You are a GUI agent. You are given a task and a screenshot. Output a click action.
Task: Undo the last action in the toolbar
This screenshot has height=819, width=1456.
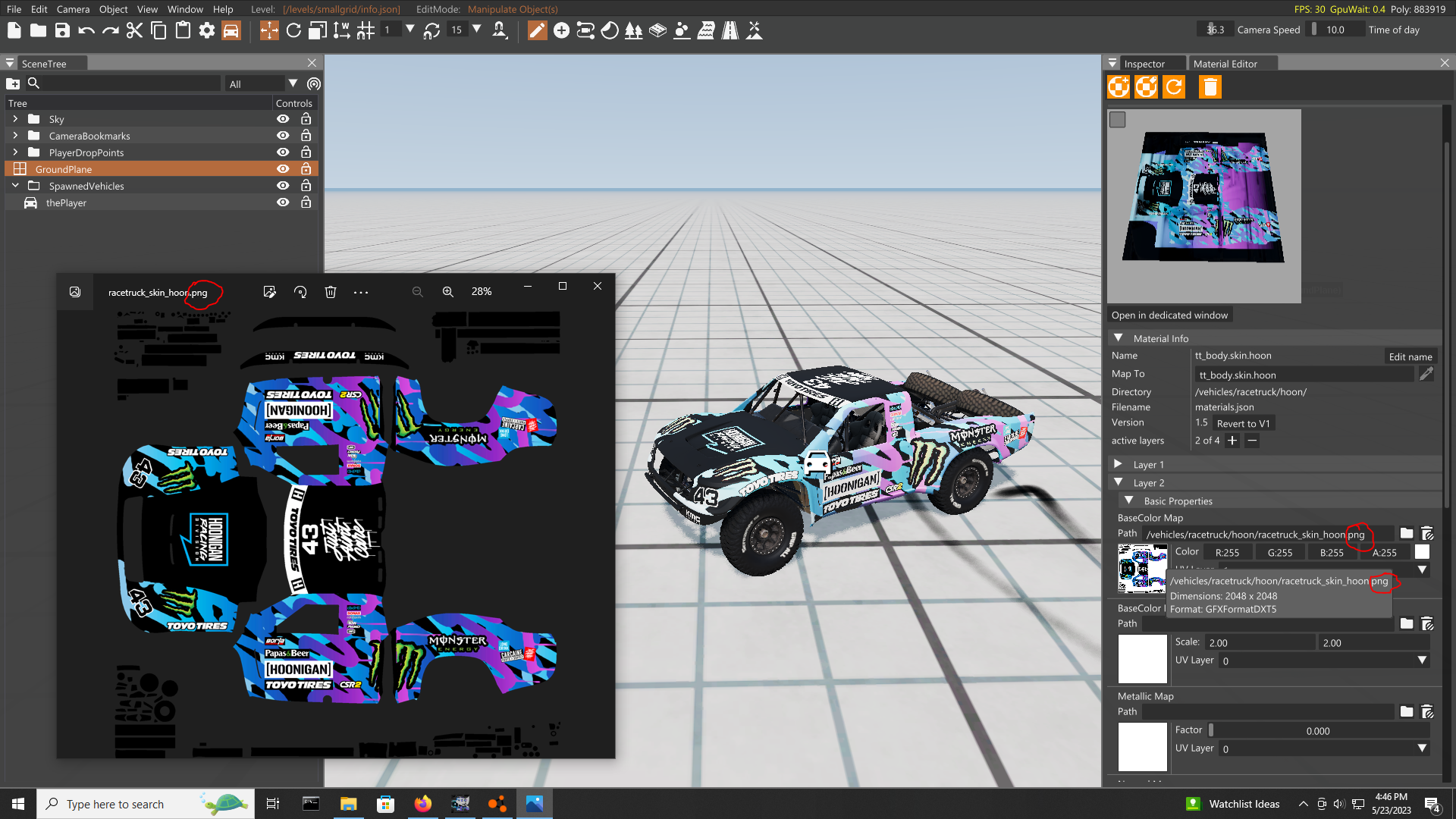[86, 30]
